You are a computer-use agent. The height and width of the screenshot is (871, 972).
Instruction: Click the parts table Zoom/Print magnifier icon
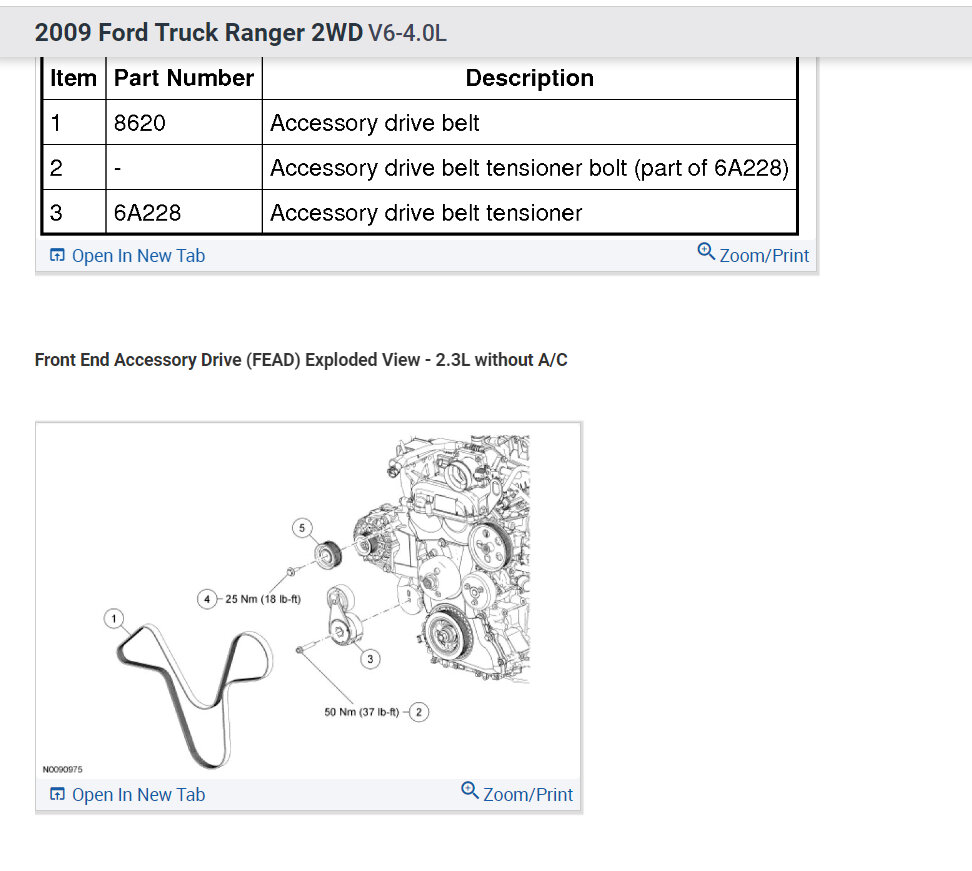706,251
